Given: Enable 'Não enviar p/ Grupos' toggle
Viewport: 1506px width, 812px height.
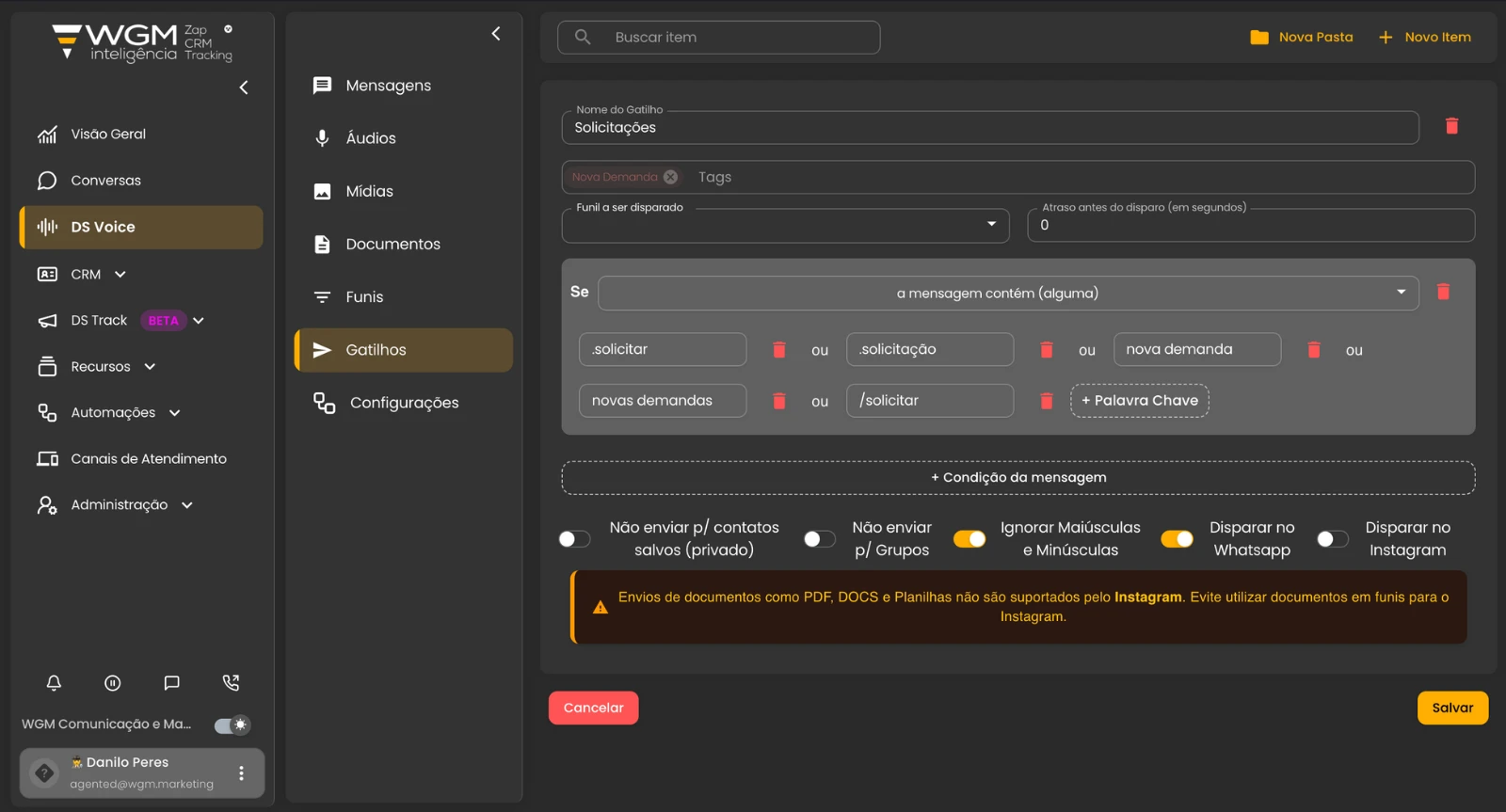Looking at the screenshot, I should tap(819, 539).
